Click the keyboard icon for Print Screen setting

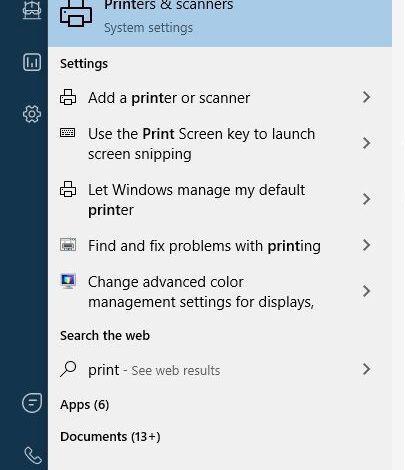point(68,133)
